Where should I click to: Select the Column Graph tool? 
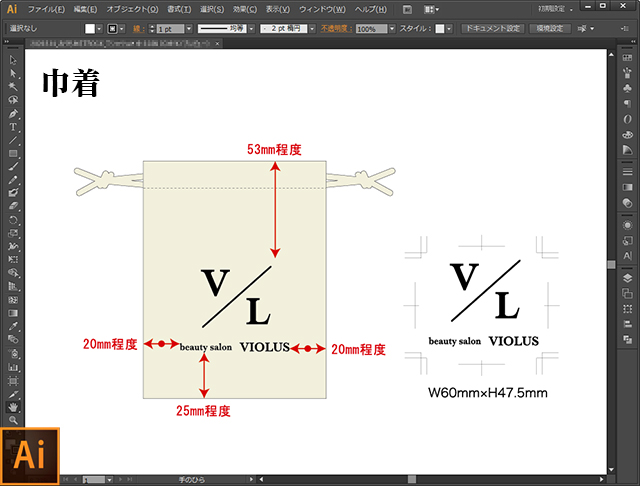click(x=13, y=367)
